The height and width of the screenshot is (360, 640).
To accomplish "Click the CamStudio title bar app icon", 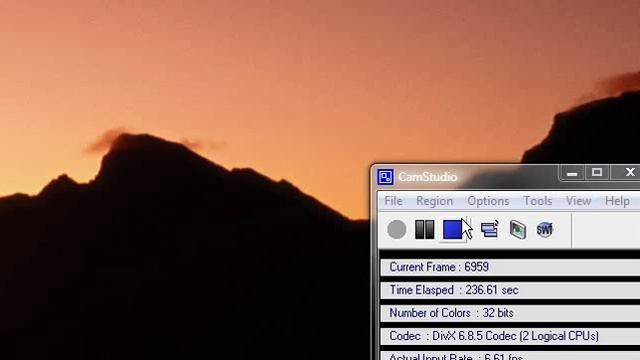I will tap(385, 177).
